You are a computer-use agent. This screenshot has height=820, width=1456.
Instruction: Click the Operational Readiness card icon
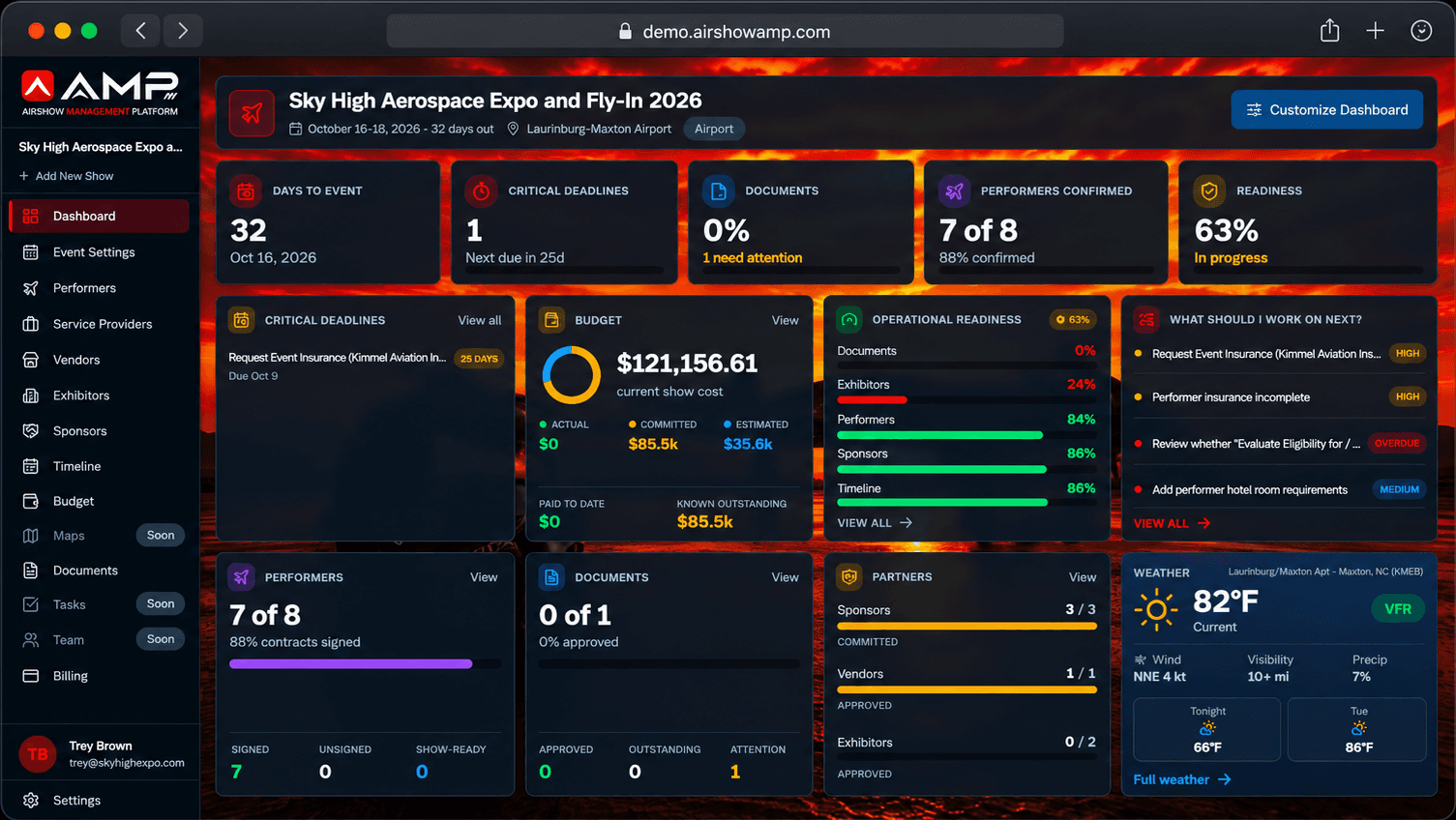(849, 319)
